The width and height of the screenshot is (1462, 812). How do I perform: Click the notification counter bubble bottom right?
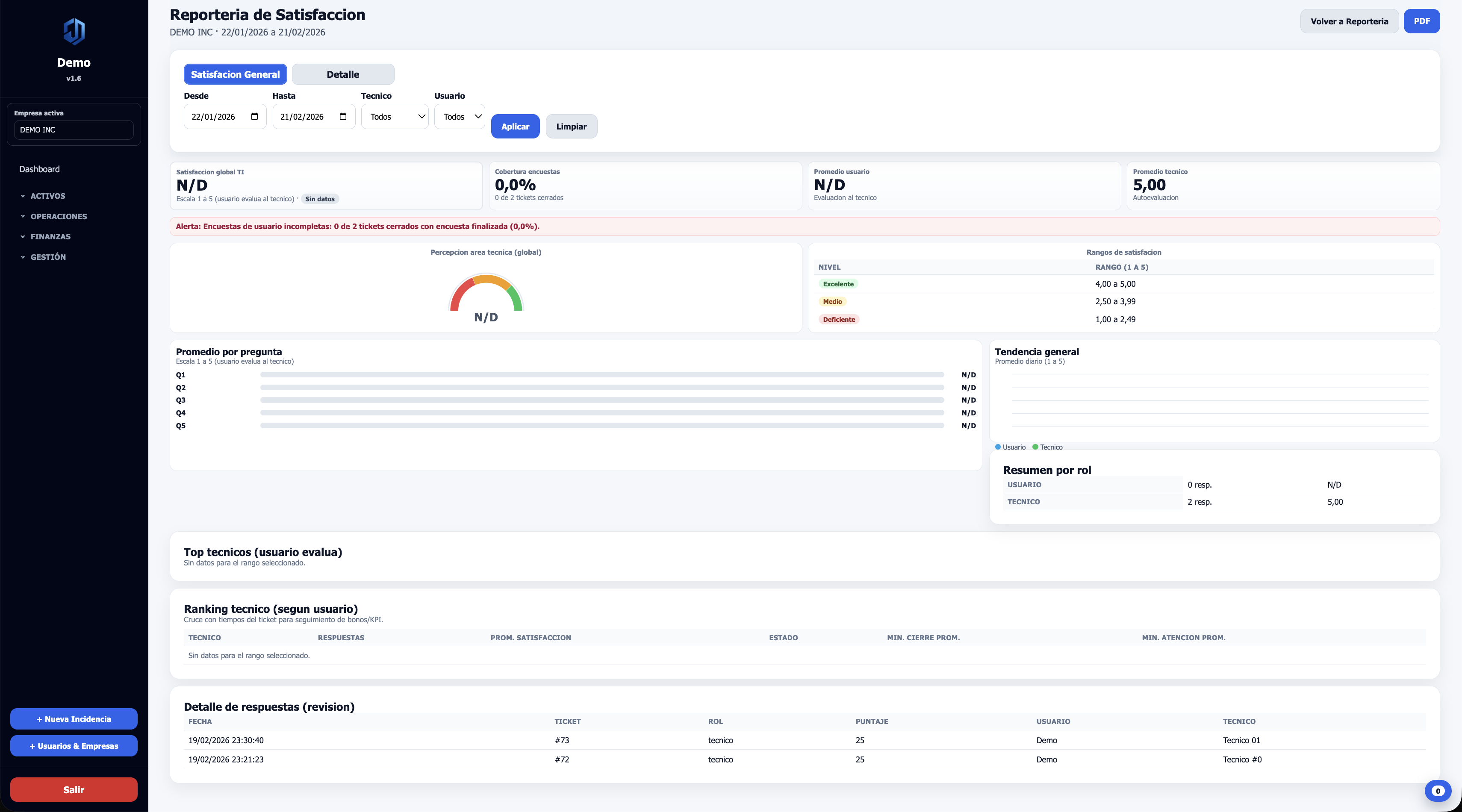1437,791
